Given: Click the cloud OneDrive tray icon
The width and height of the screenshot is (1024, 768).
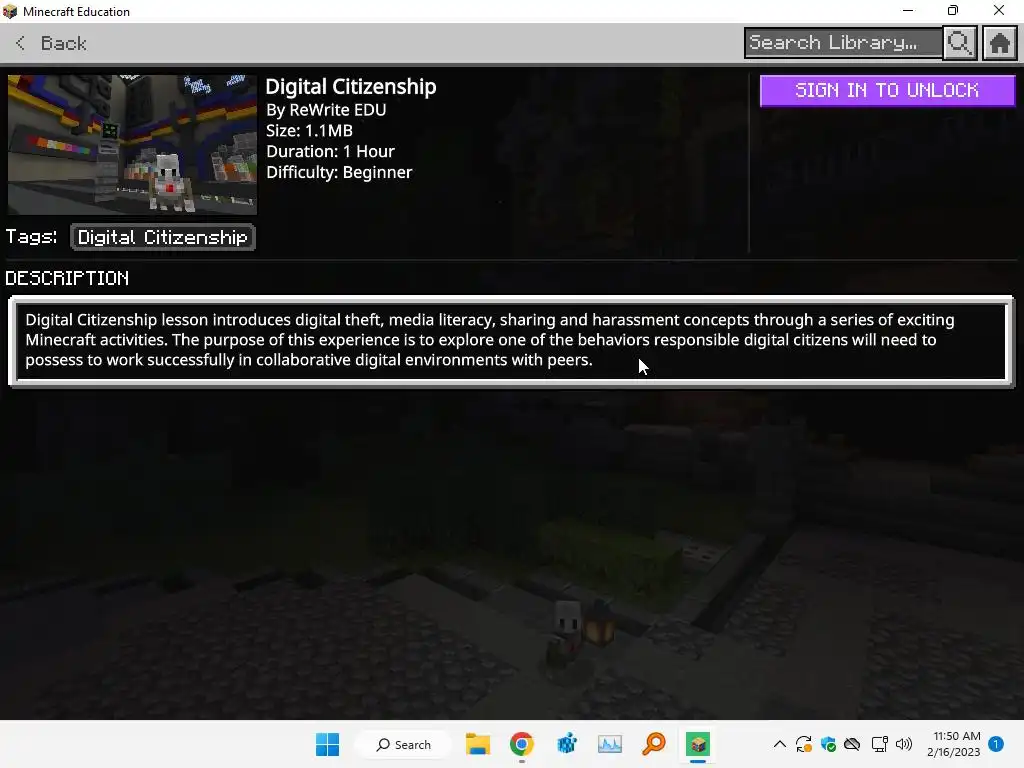Looking at the screenshot, I should point(852,744).
